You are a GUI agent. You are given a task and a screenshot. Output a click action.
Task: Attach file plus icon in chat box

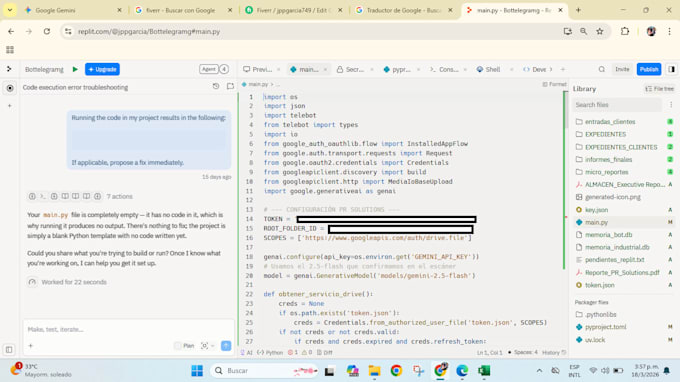click(x=31, y=346)
